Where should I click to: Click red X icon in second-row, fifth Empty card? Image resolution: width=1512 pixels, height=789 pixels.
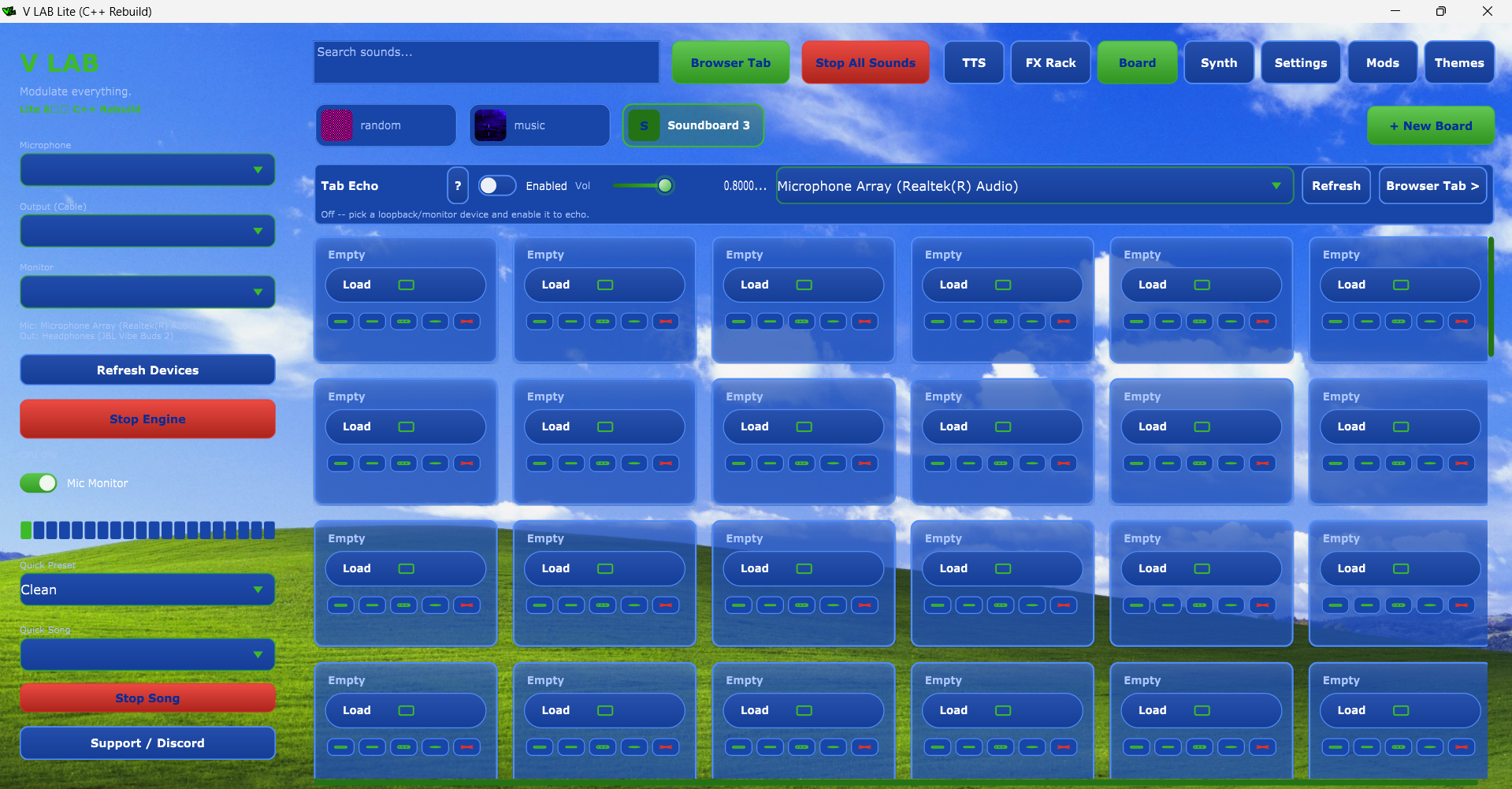coord(1262,463)
